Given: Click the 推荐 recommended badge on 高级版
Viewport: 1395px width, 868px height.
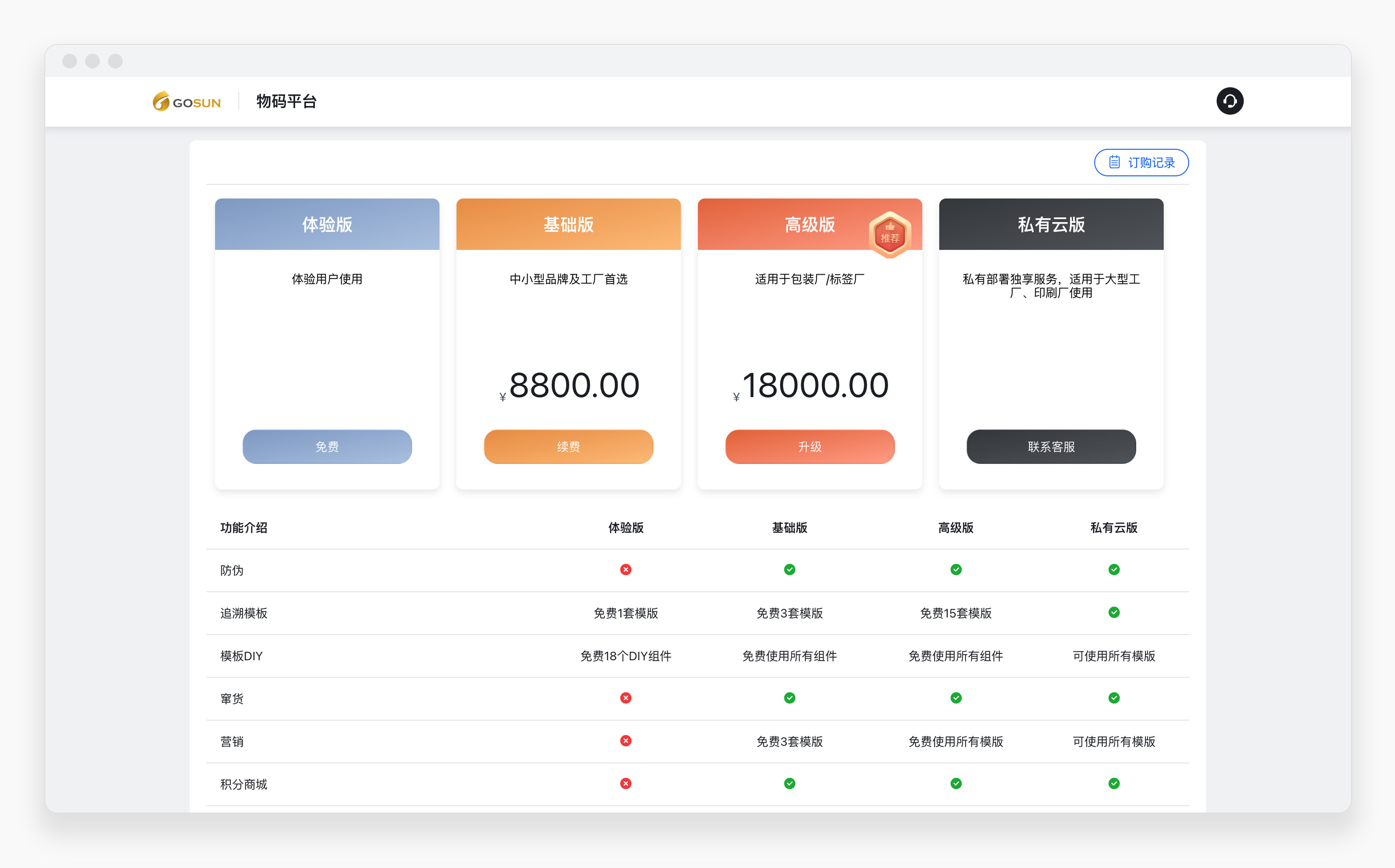Looking at the screenshot, I should pyautogui.click(x=890, y=234).
